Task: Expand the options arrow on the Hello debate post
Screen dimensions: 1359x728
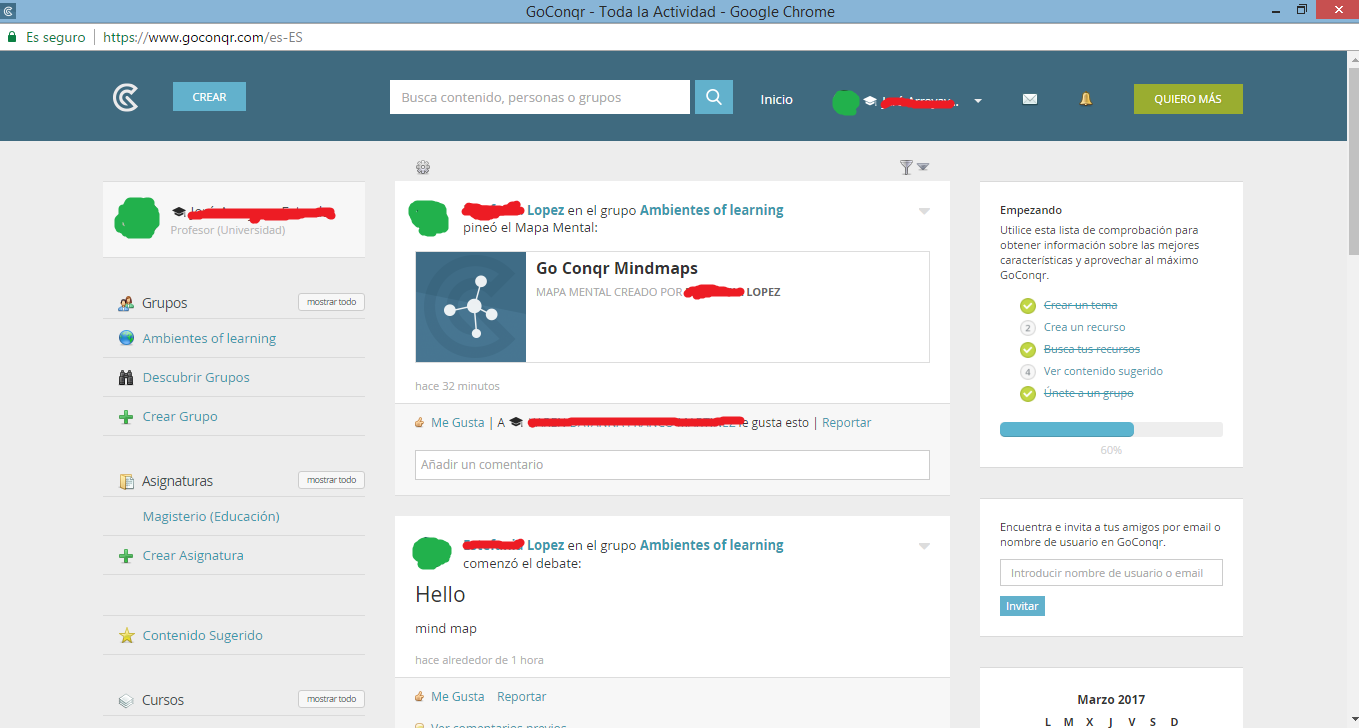Action: tap(924, 546)
